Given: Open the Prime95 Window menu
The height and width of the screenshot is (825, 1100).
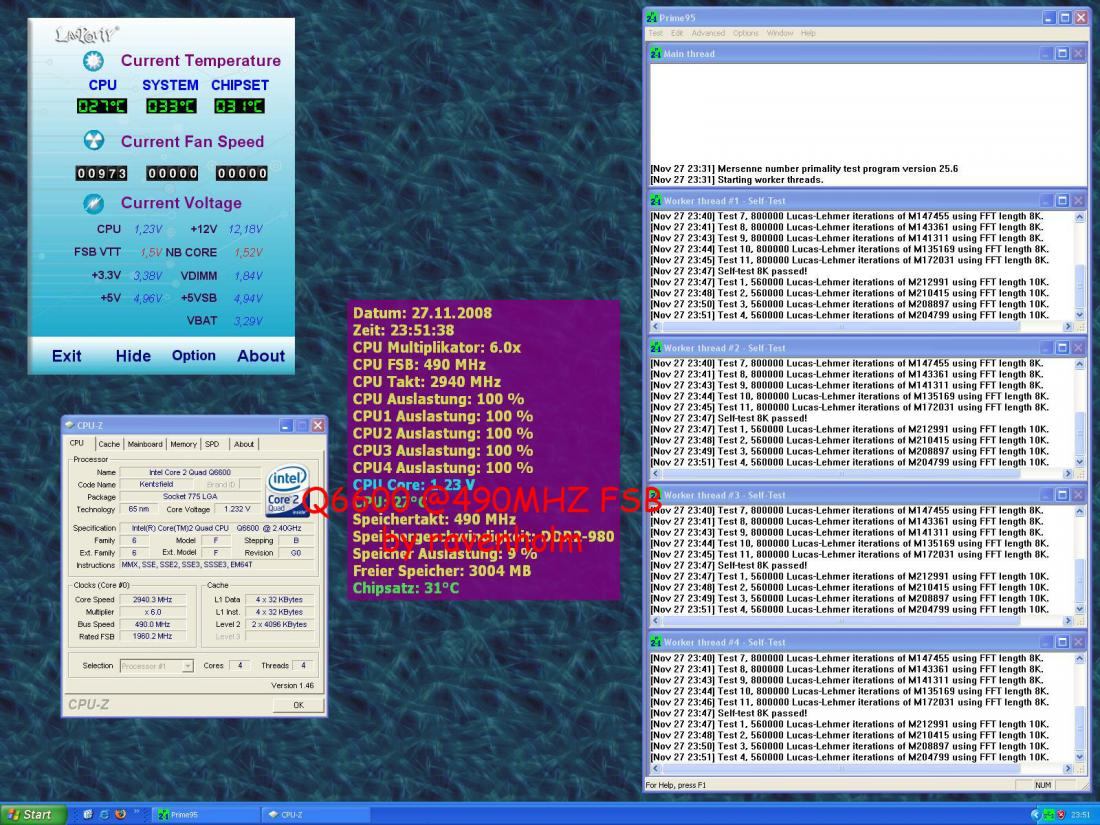Looking at the screenshot, I should pos(779,33).
